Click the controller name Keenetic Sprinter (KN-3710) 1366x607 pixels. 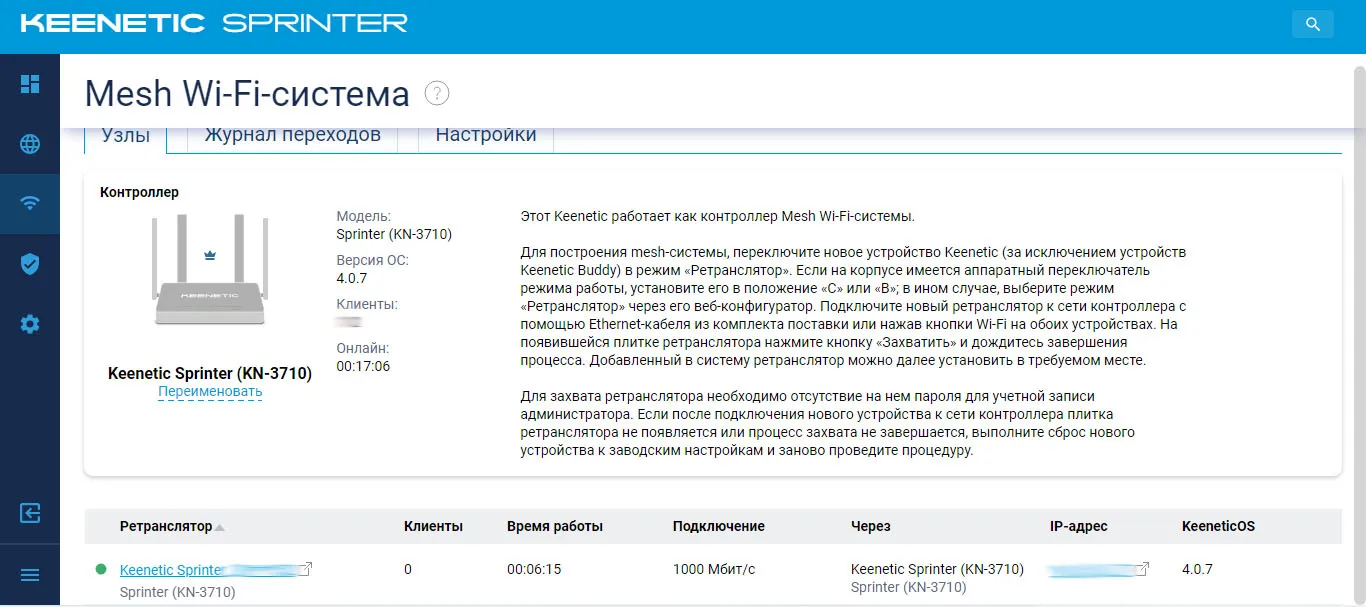pyautogui.click(x=210, y=373)
